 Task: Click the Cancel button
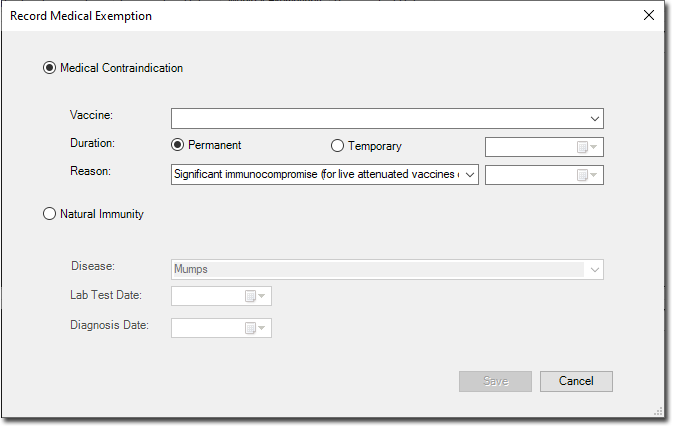[x=576, y=381]
